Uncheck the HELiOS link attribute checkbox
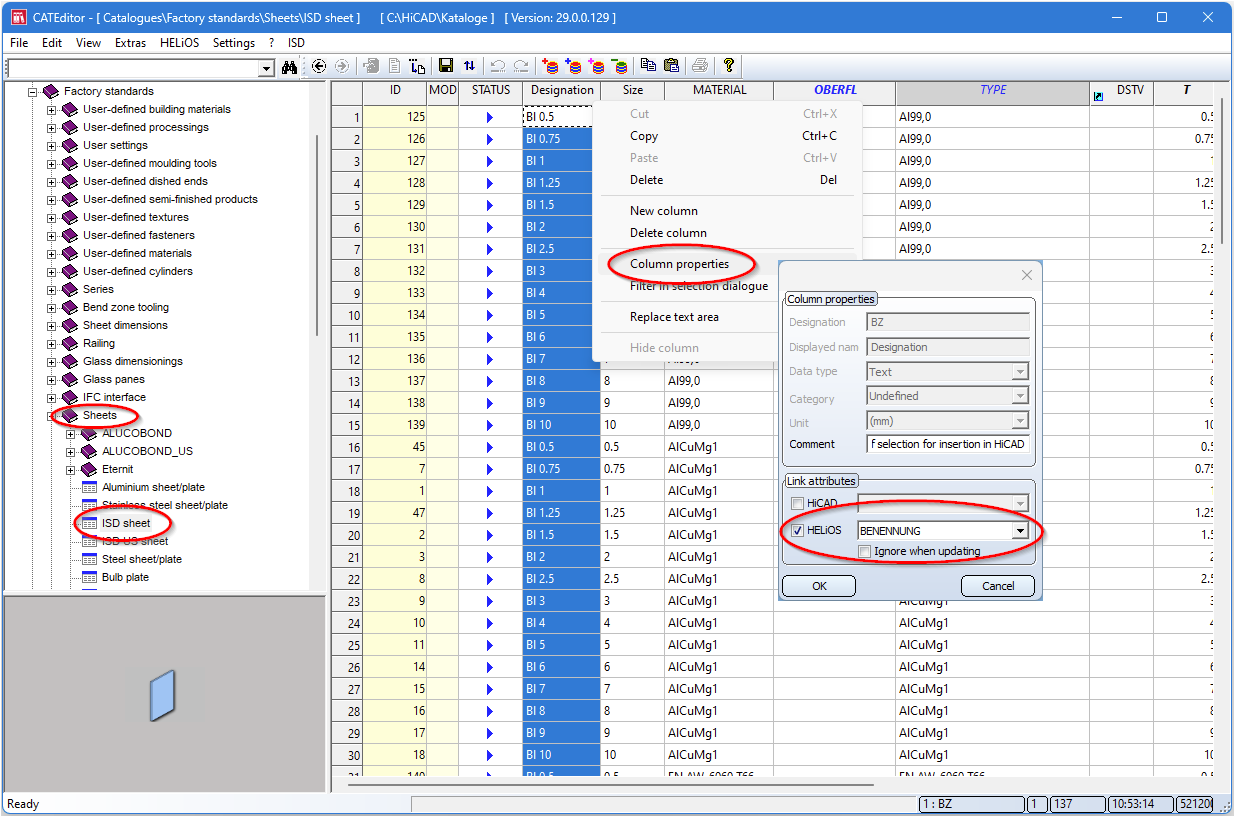The height and width of the screenshot is (816, 1234). coord(797,531)
